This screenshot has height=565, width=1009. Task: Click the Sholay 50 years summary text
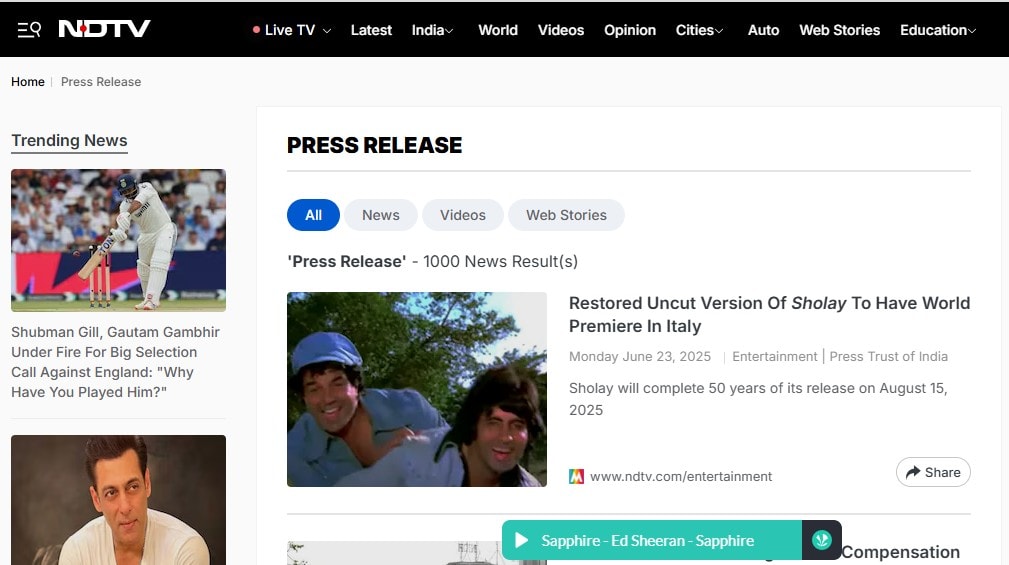tap(758, 399)
